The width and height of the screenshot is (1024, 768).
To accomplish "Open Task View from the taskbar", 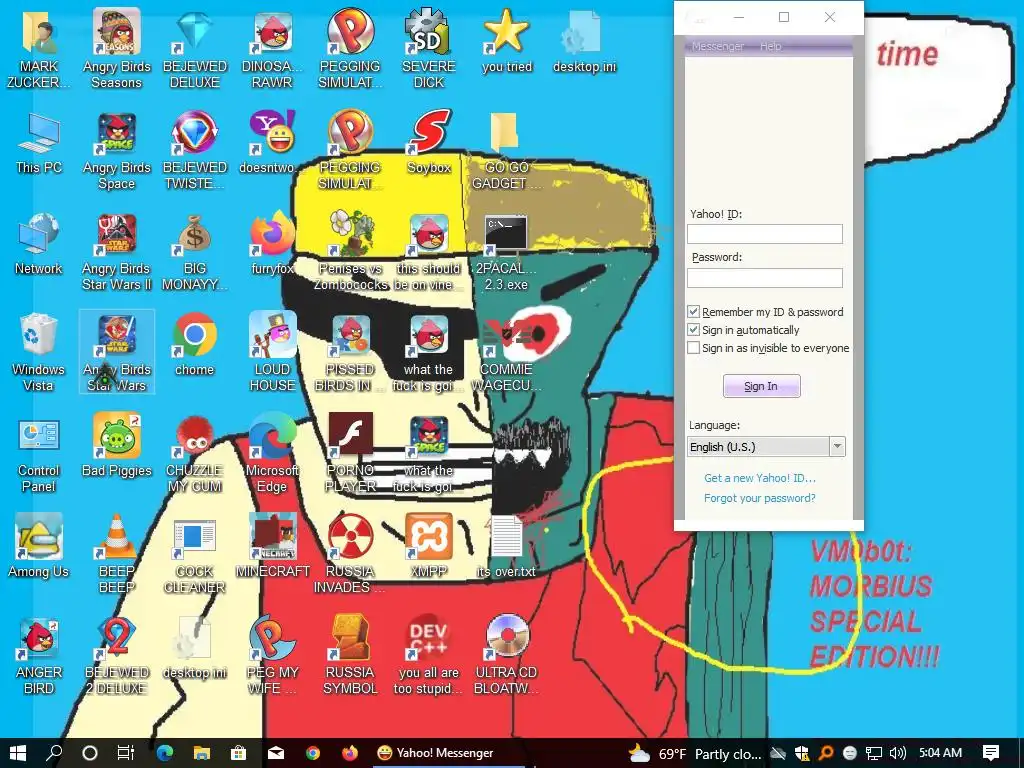I will point(125,753).
